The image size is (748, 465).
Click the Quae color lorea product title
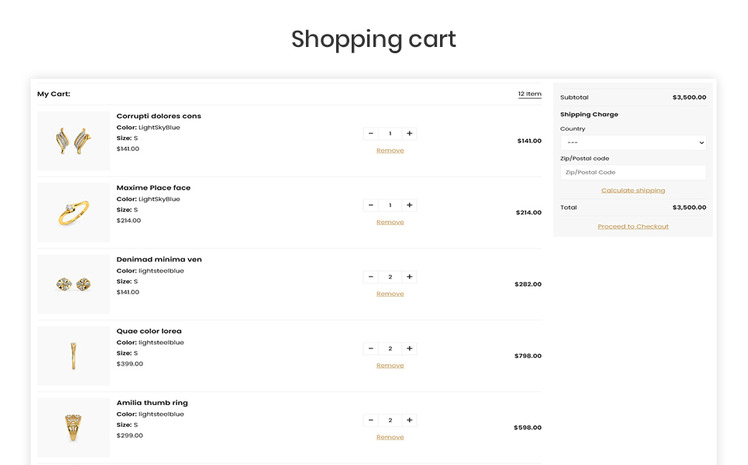pos(149,331)
